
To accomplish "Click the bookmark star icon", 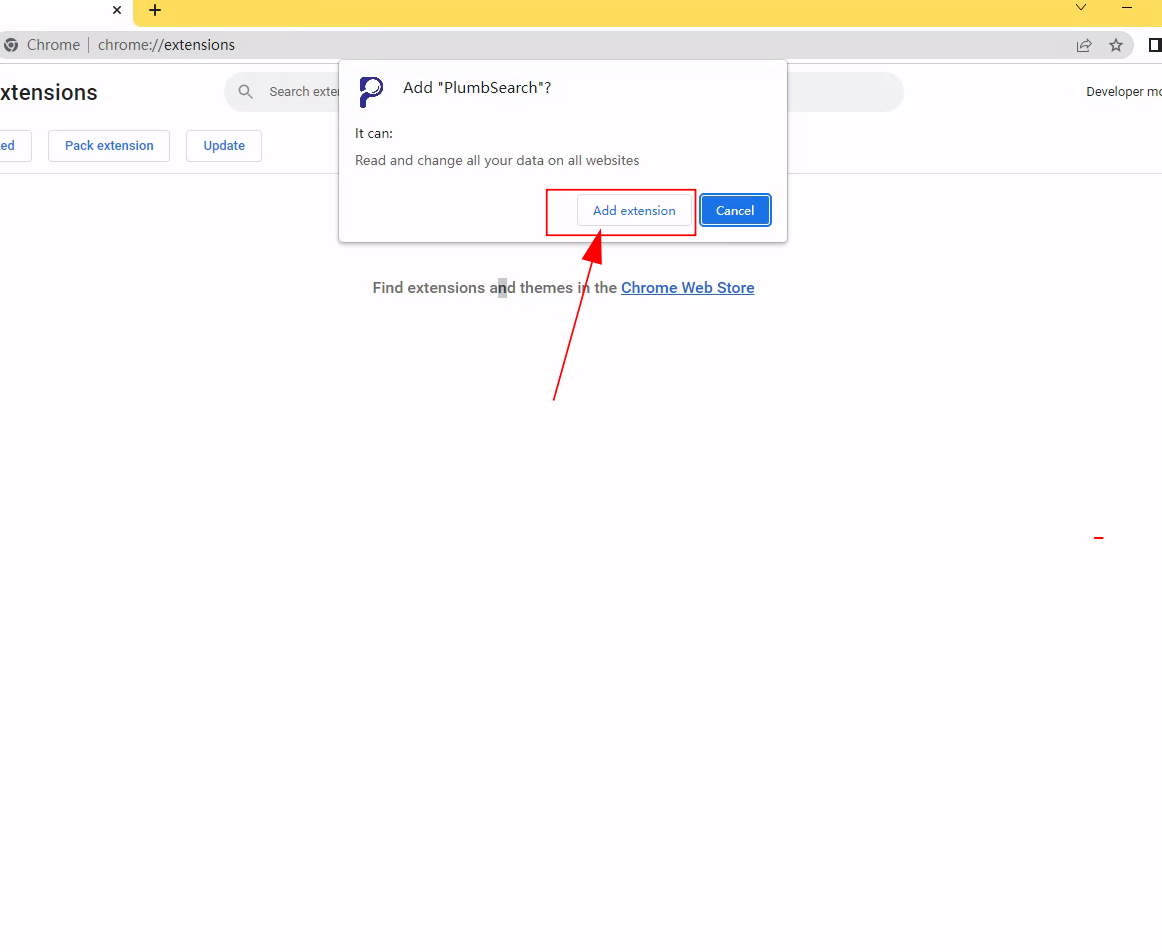I will click(1116, 45).
